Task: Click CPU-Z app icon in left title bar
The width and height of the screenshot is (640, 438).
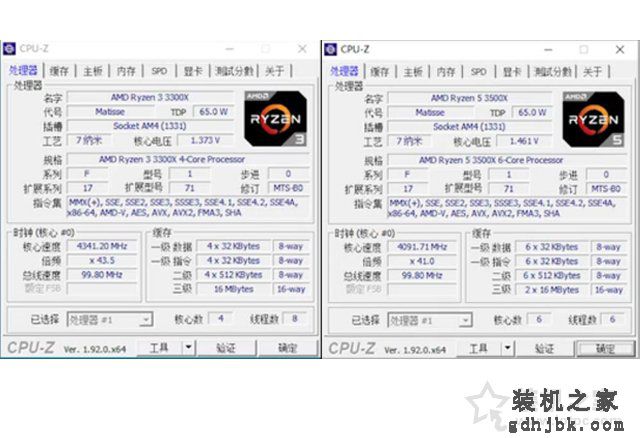Action: coord(9,49)
